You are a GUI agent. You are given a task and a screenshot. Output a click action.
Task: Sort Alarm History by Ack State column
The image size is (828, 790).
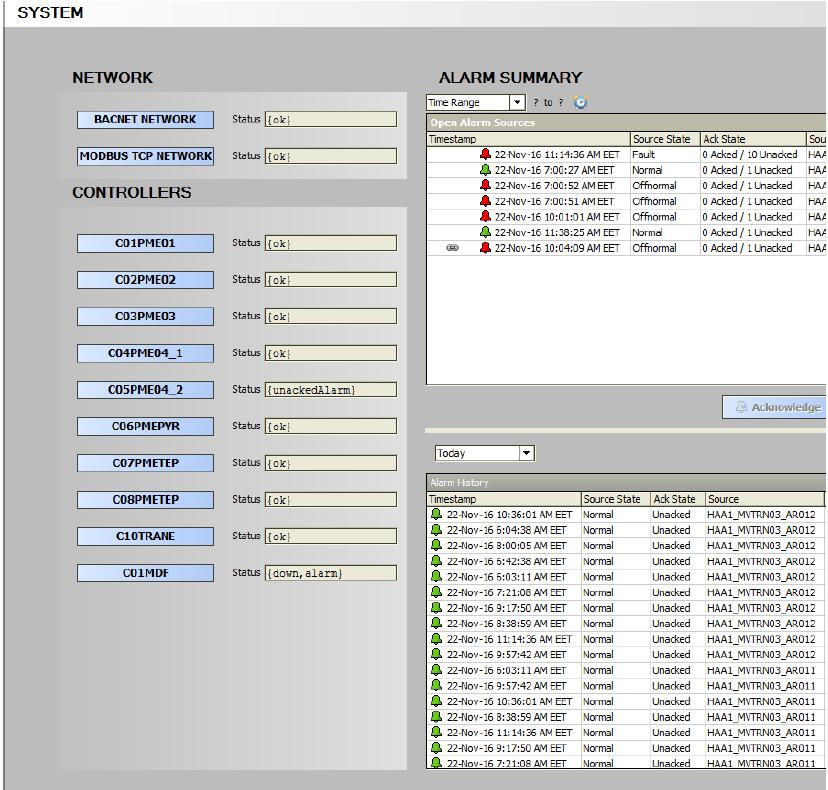pyautogui.click(x=678, y=499)
